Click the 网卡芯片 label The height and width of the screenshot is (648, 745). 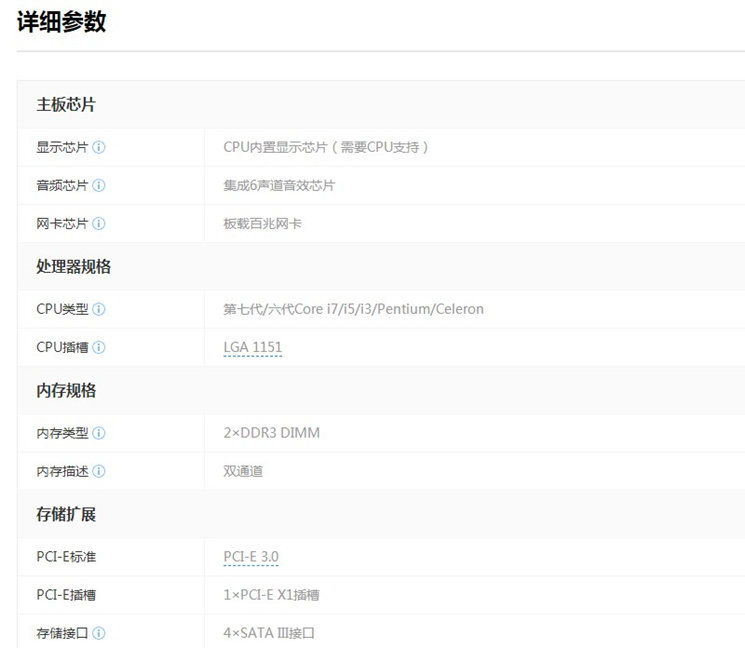click(x=62, y=223)
